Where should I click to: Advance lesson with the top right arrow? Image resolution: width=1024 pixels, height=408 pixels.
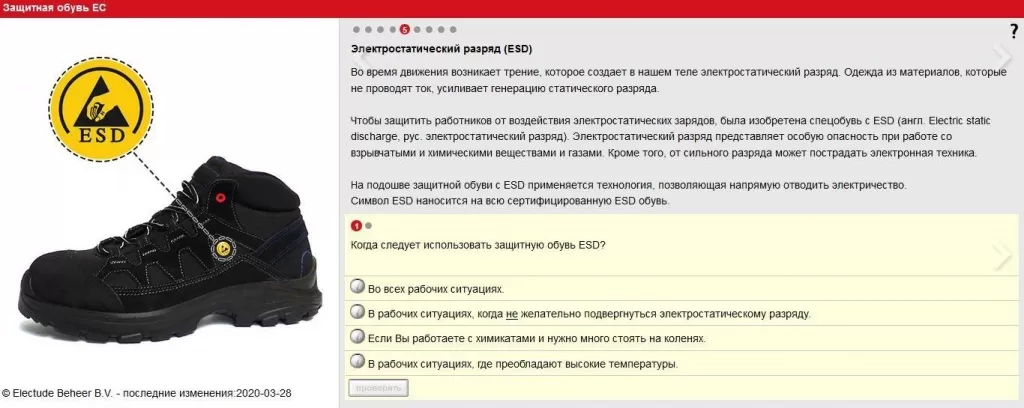[1002, 57]
